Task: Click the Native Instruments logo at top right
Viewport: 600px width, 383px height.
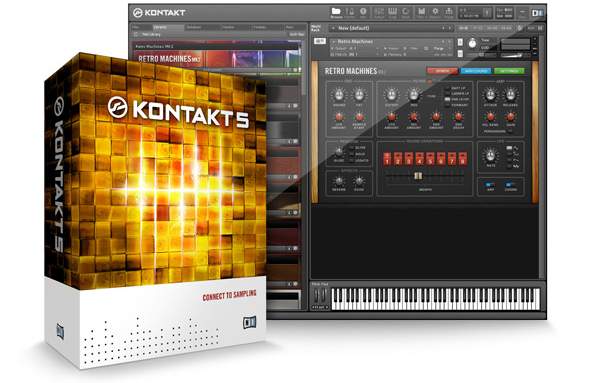Action: coord(537,13)
